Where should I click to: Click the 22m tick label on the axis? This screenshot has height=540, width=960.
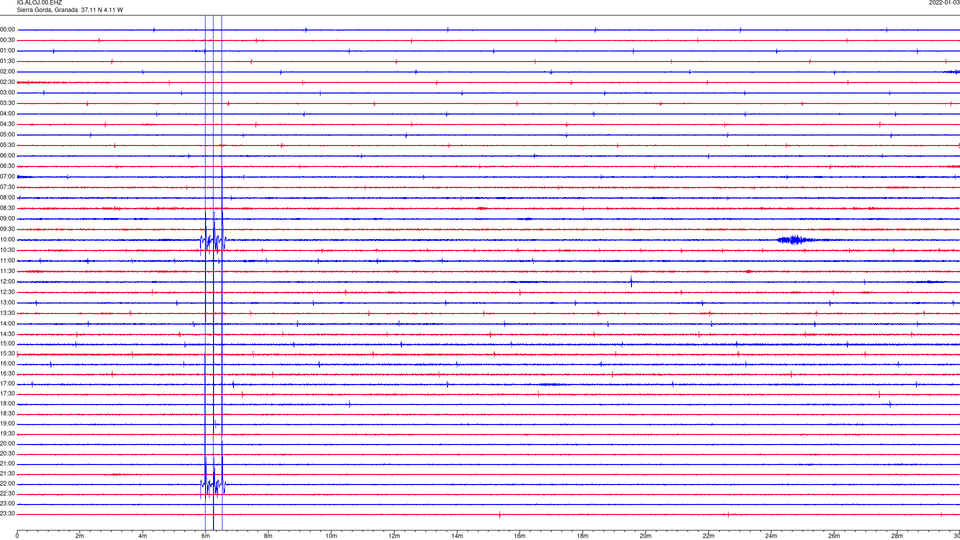[x=708, y=536]
